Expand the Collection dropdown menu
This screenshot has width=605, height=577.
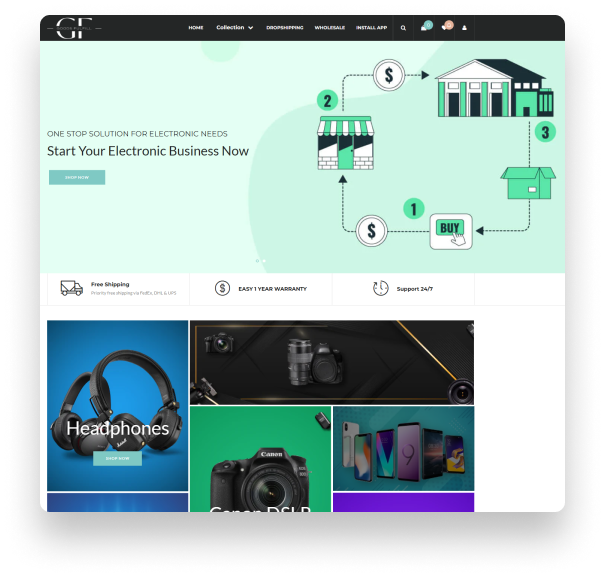(x=235, y=28)
